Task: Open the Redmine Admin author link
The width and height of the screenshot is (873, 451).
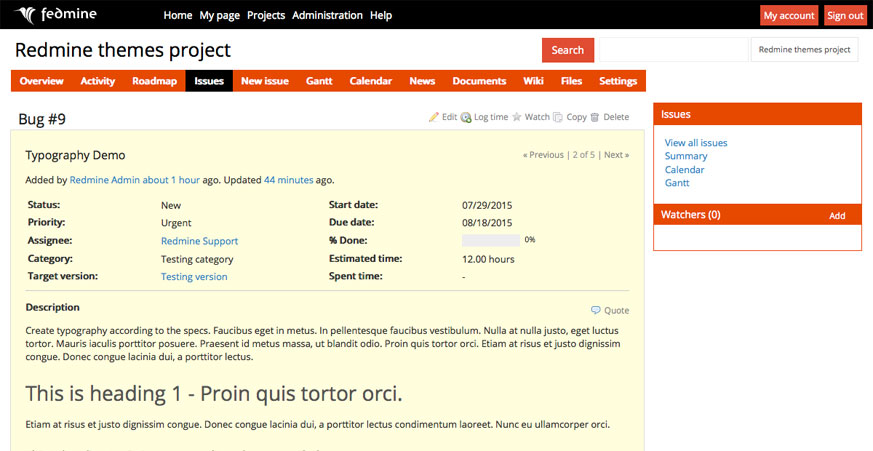Action: tap(105, 180)
